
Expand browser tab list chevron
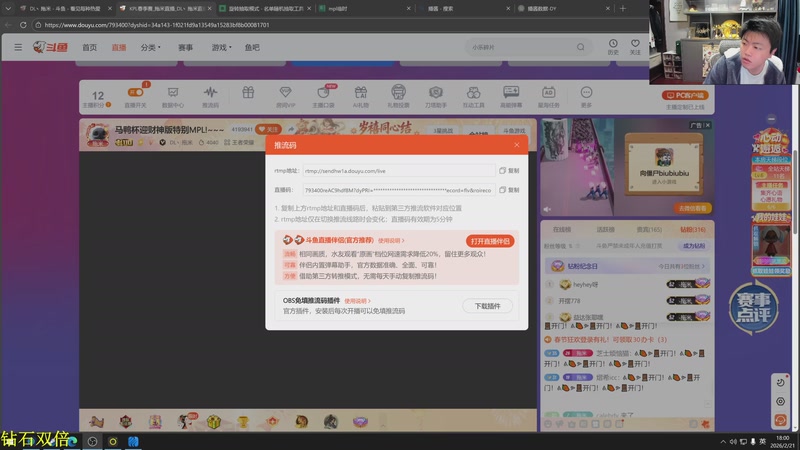point(8,8)
